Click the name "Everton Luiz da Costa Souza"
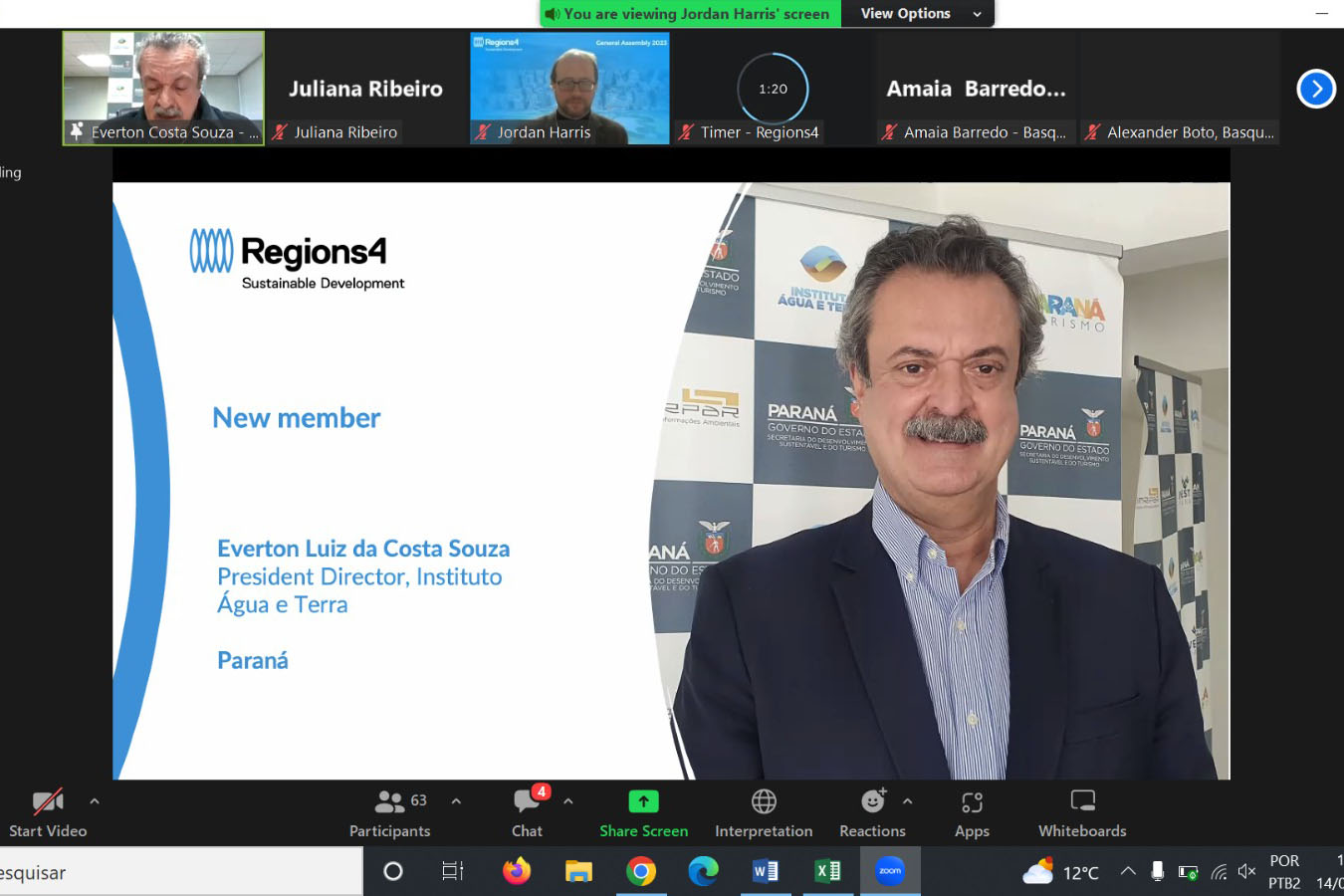This screenshot has height=896, width=1344. click(363, 549)
